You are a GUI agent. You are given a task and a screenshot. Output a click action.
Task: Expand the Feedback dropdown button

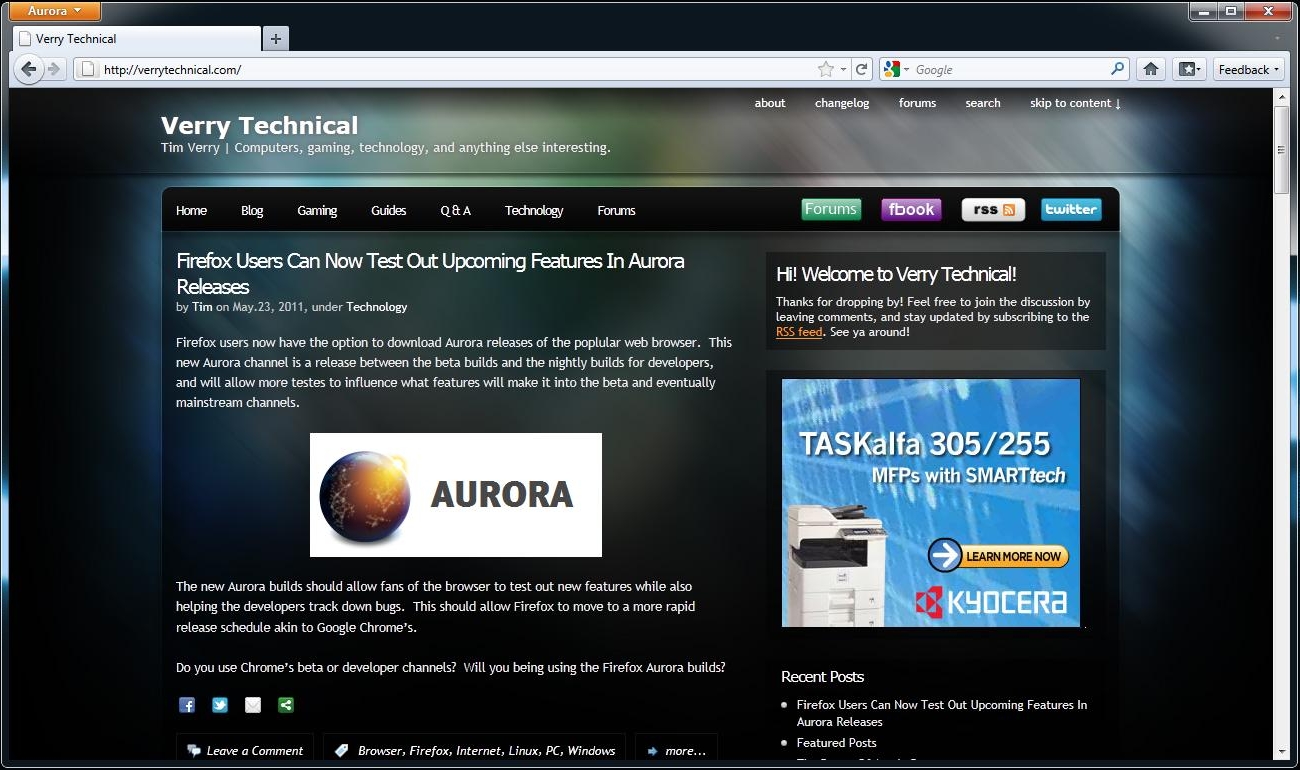(x=1249, y=70)
